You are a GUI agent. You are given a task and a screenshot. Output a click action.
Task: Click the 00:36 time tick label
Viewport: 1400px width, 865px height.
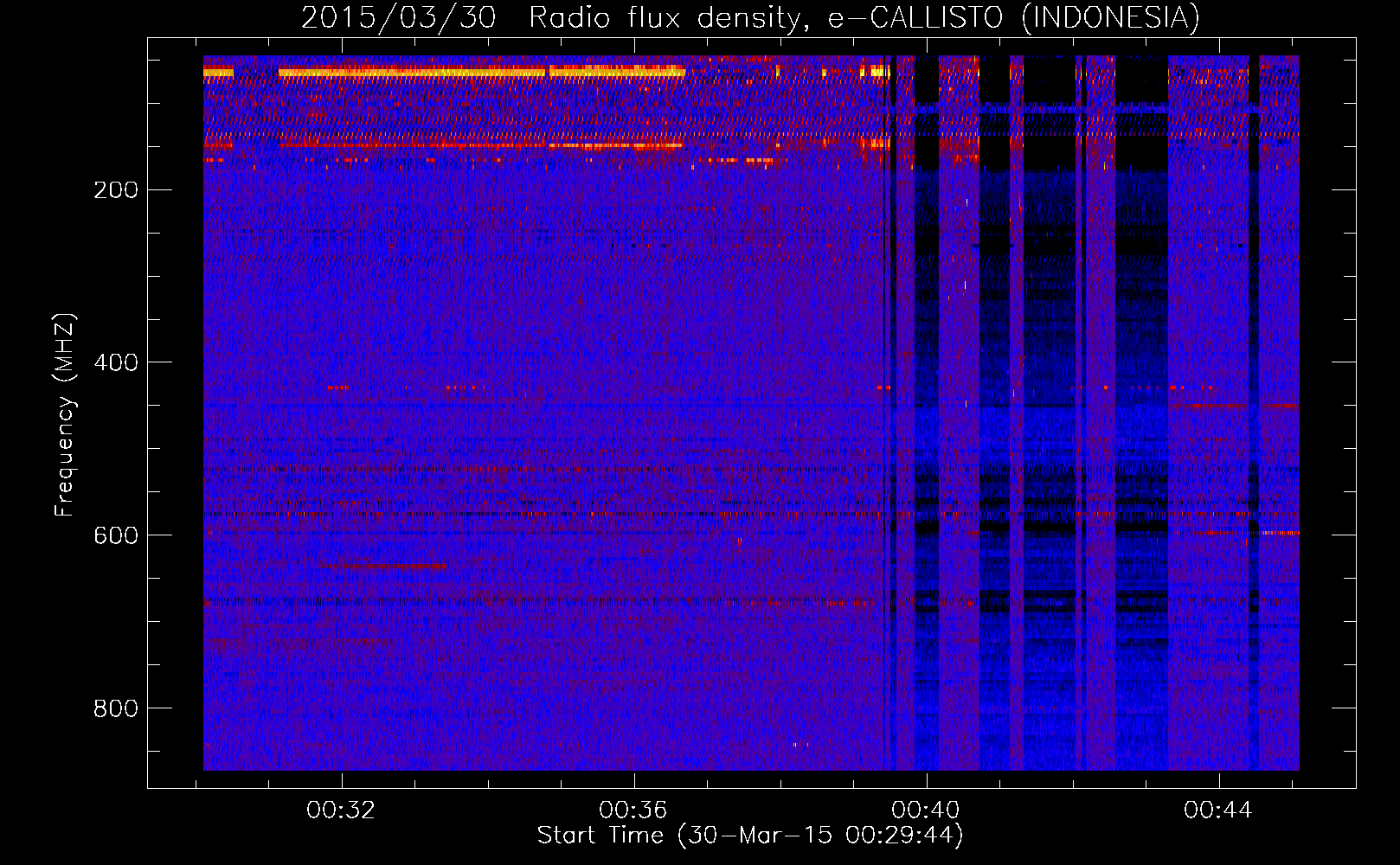(634, 811)
